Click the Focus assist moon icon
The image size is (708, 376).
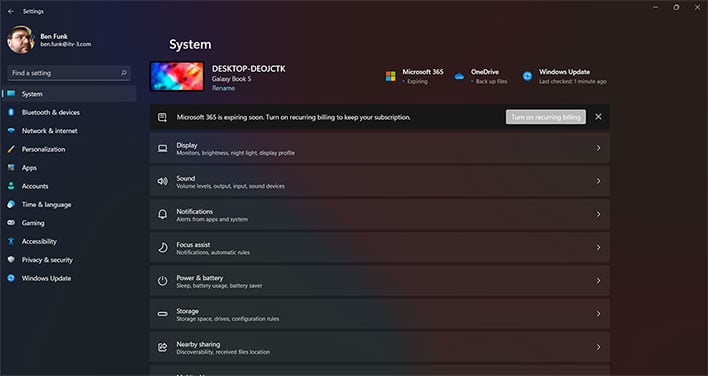coord(163,247)
